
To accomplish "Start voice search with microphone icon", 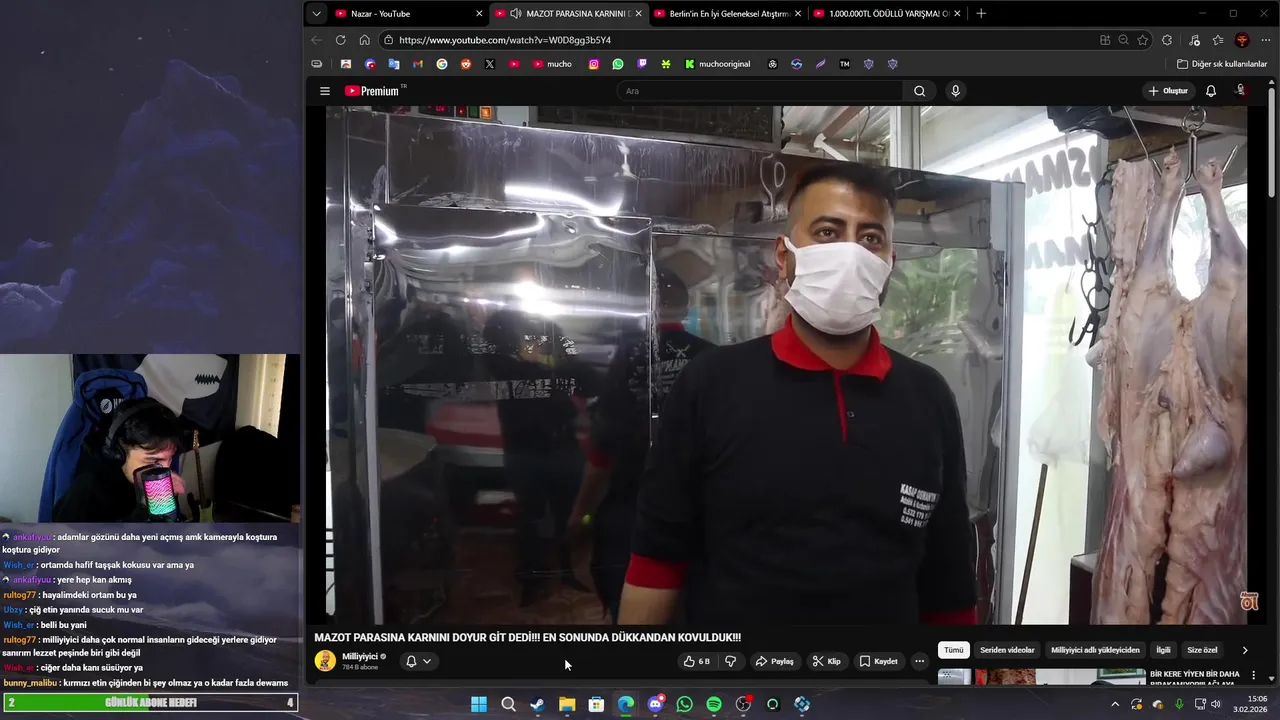I will coord(955,91).
